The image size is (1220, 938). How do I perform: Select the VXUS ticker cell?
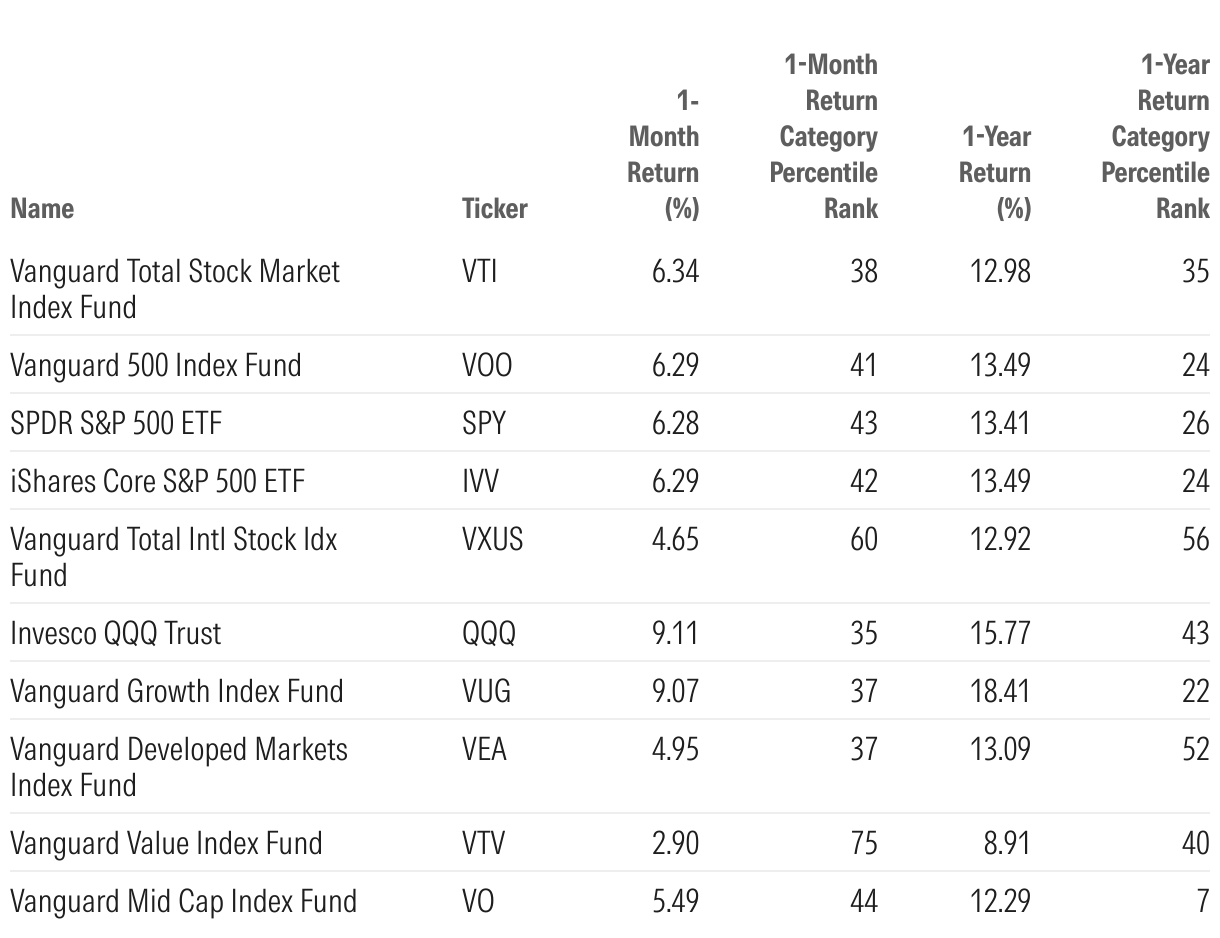pyautogui.click(x=491, y=538)
